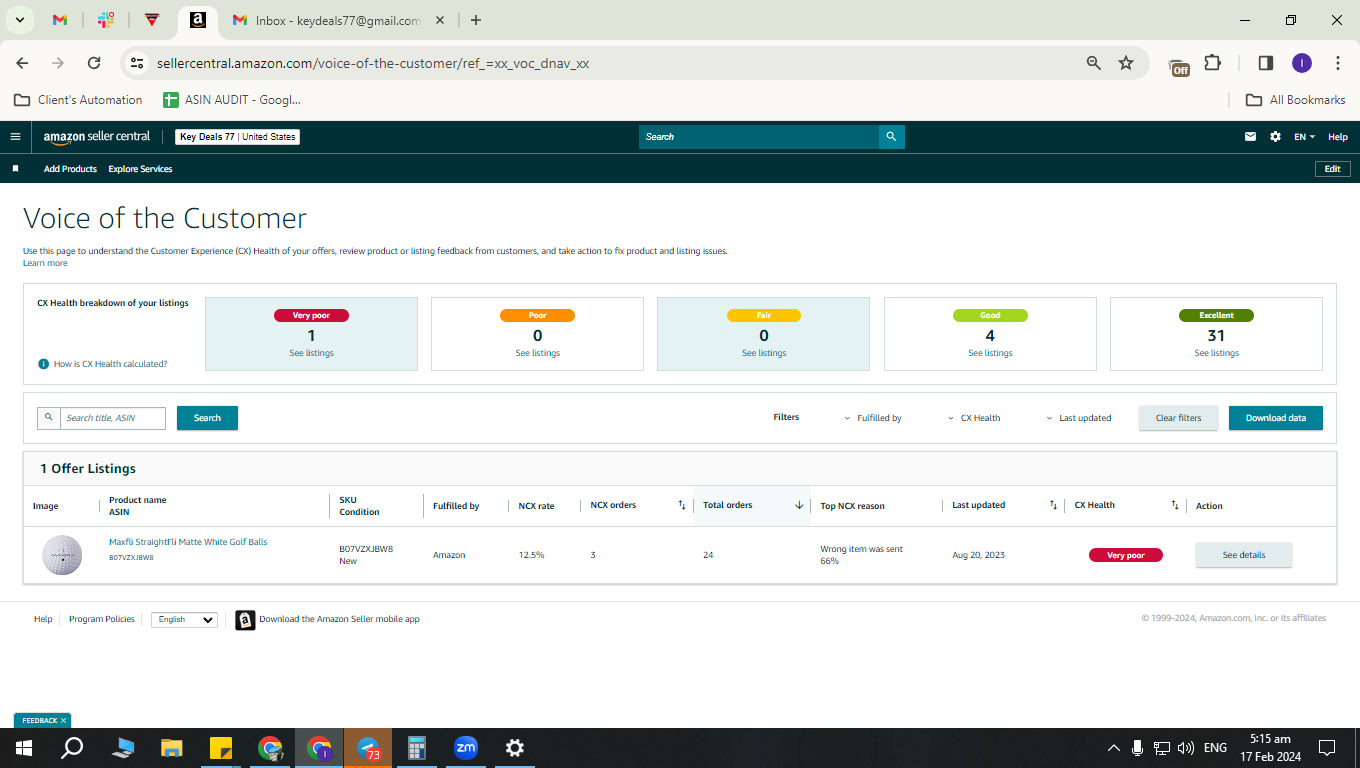Open Sticky Notes from the taskbar
The image size is (1360, 768).
click(x=221, y=748)
